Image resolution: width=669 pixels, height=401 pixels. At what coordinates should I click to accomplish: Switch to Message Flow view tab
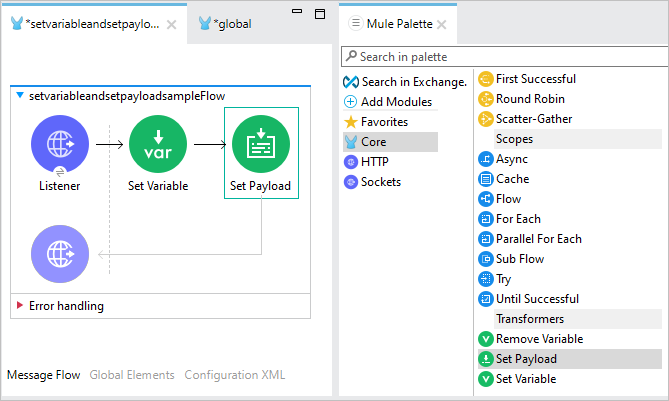coord(44,375)
